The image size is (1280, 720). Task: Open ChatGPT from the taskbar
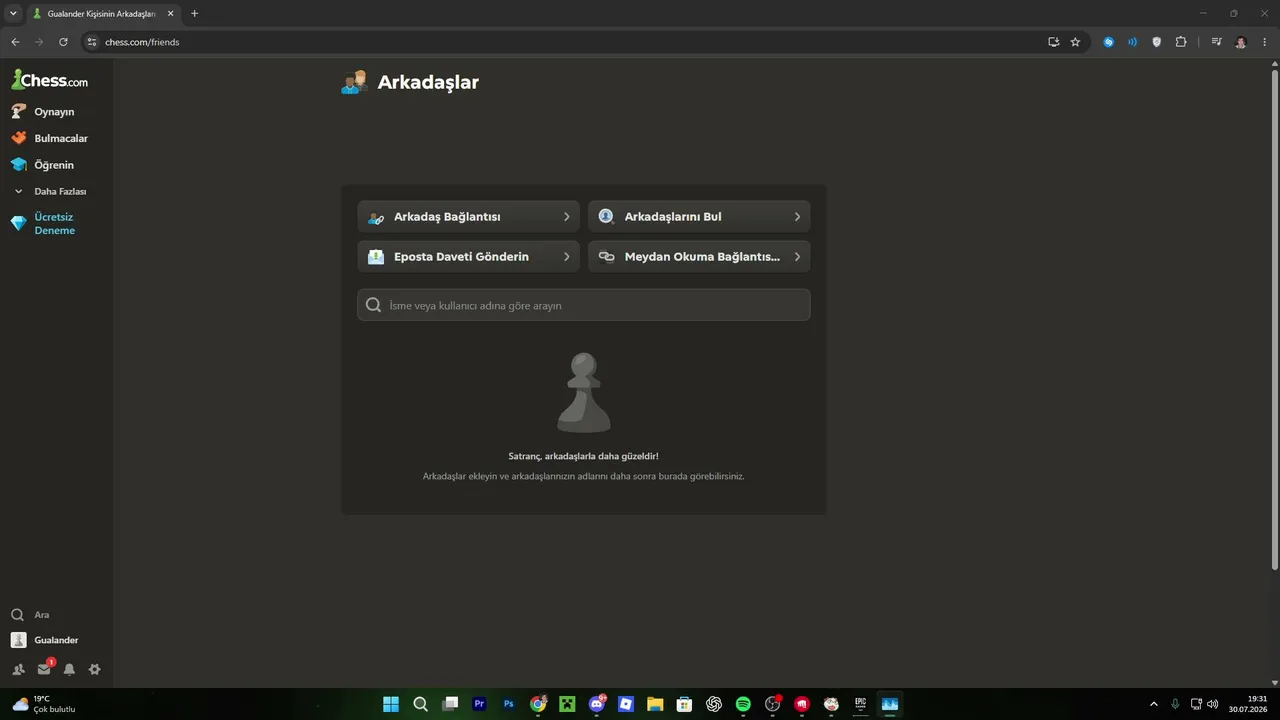[714, 704]
